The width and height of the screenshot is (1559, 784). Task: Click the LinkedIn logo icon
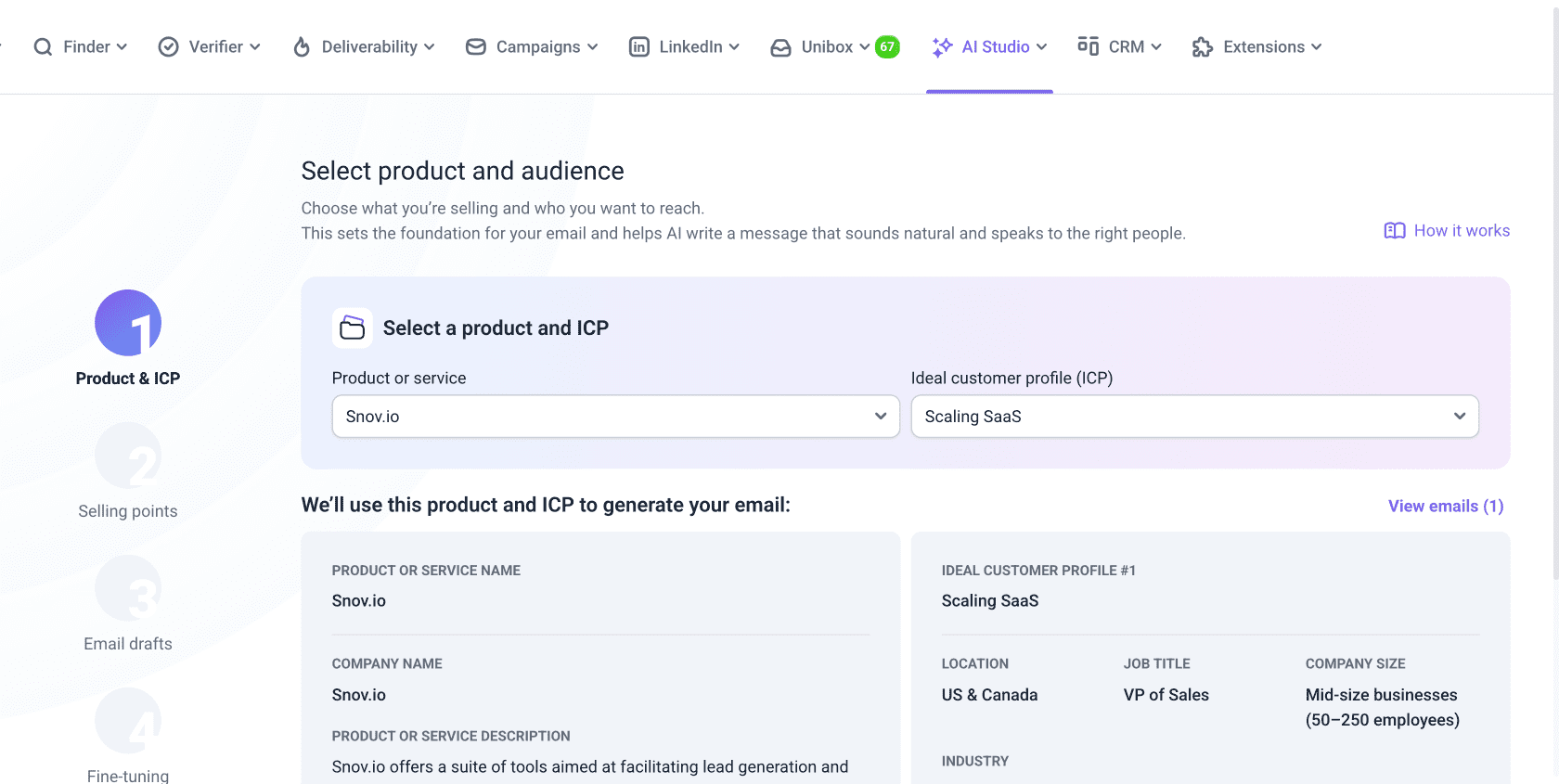point(639,47)
